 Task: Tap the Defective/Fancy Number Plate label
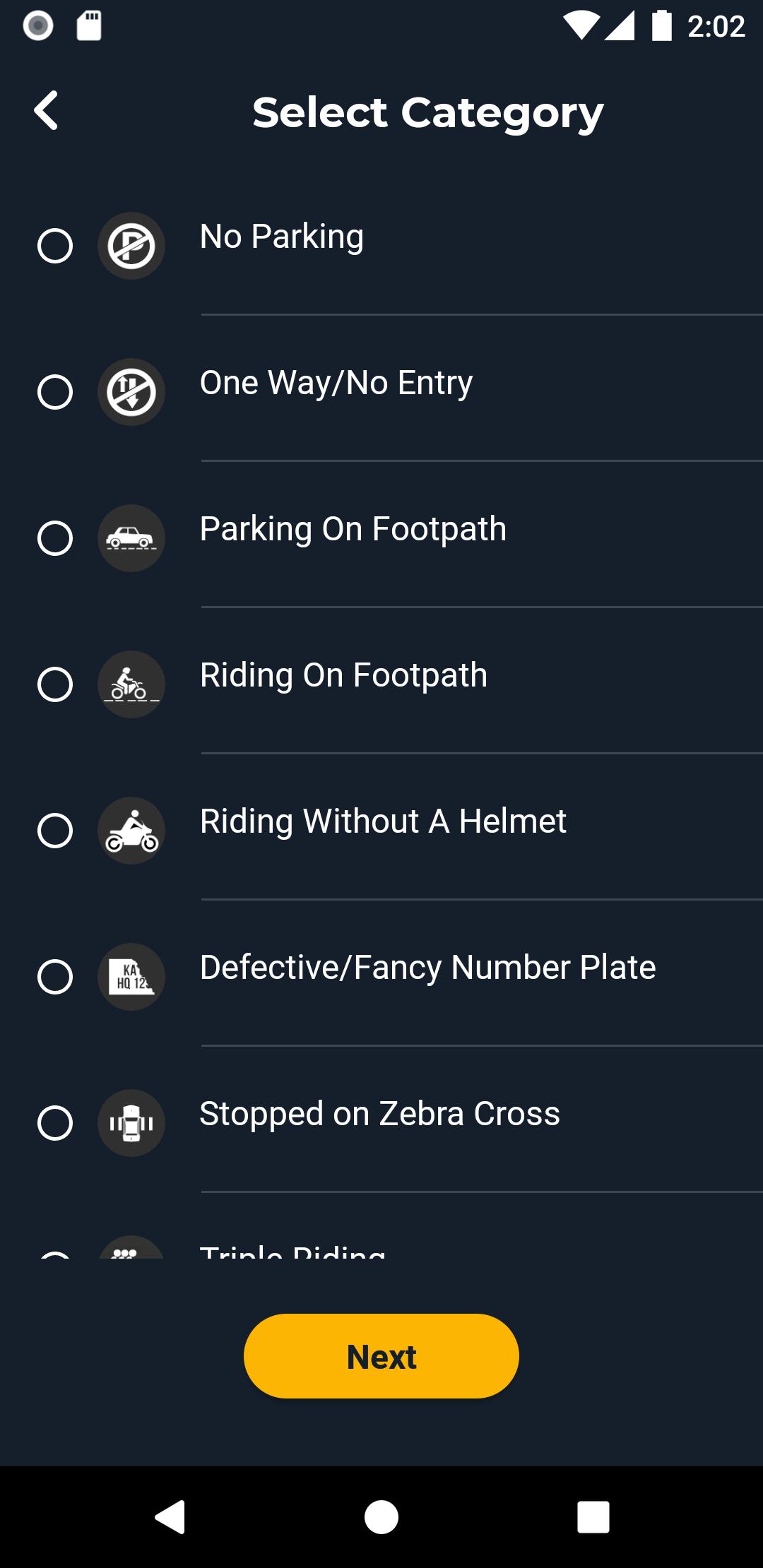[428, 968]
